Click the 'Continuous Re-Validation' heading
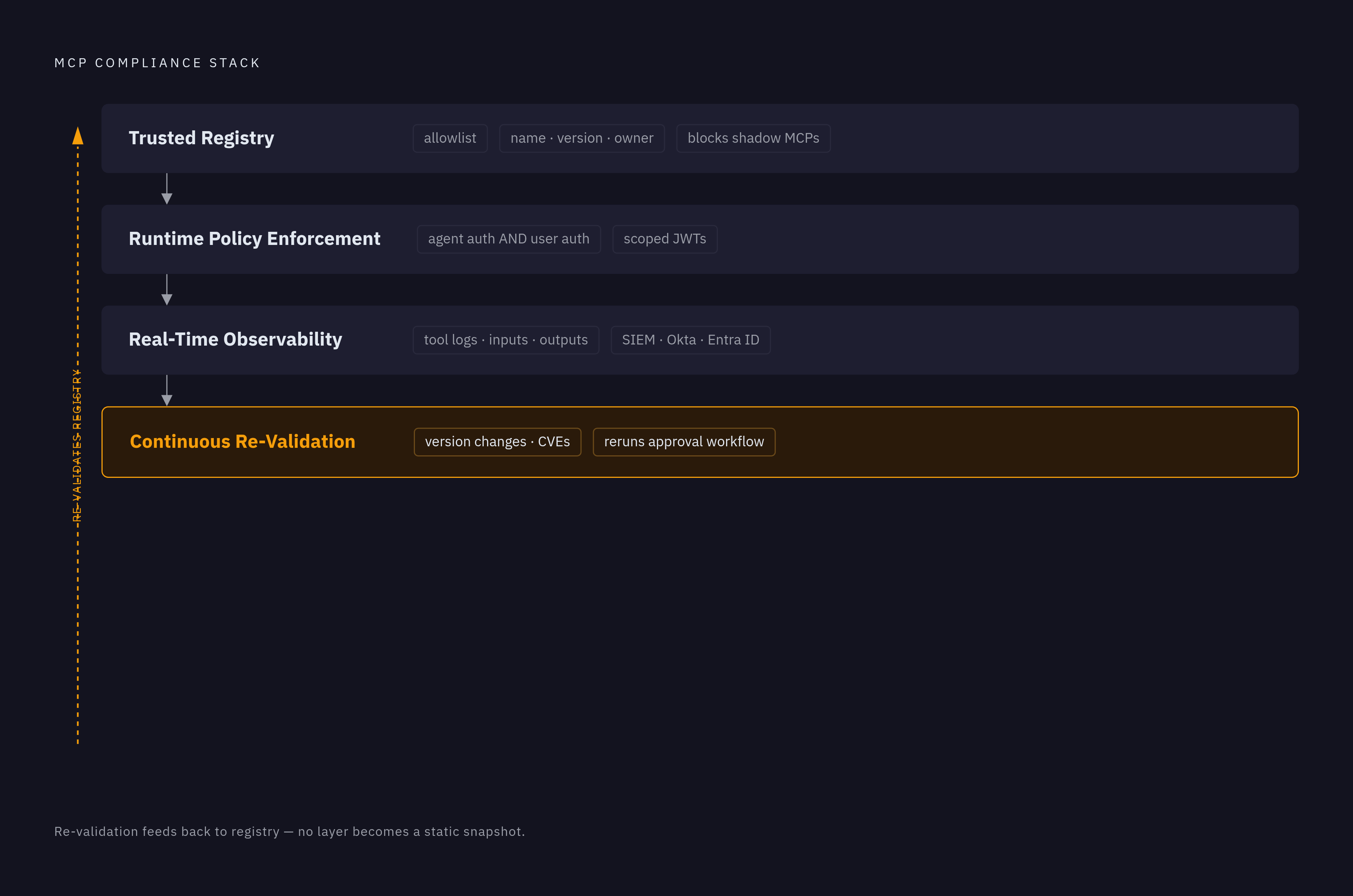The image size is (1353, 896). click(x=242, y=442)
